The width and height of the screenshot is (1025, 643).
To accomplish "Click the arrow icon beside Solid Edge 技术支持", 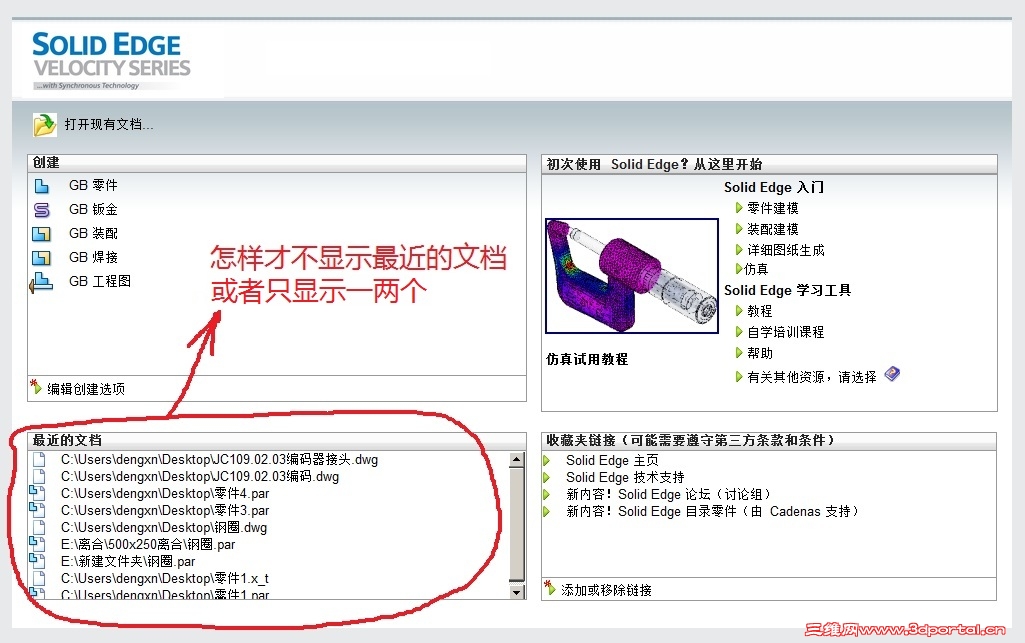I will coord(547,478).
